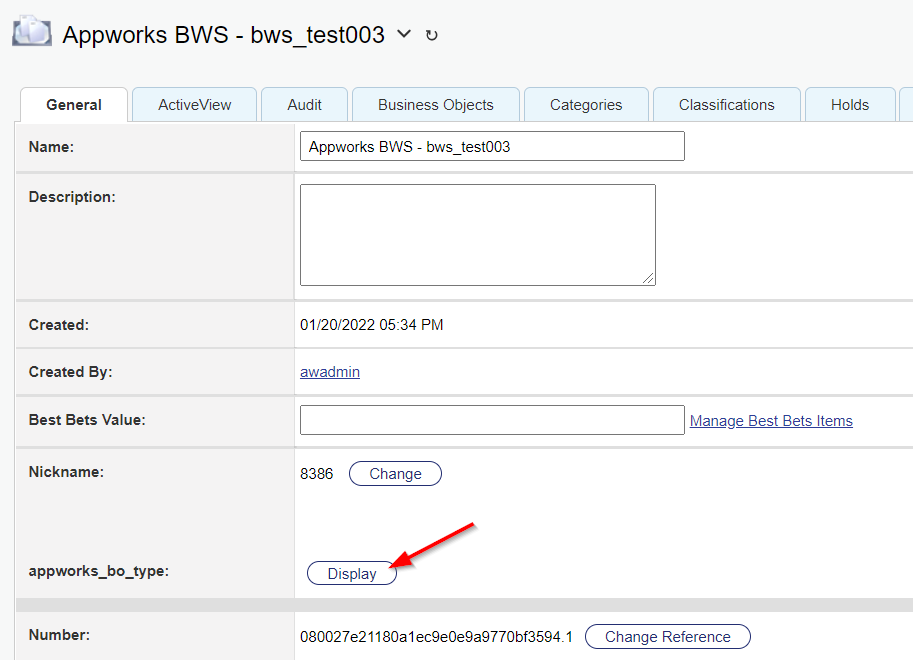Open the Classifications tab
The width and height of the screenshot is (913, 660).
pyautogui.click(x=726, y=105)
